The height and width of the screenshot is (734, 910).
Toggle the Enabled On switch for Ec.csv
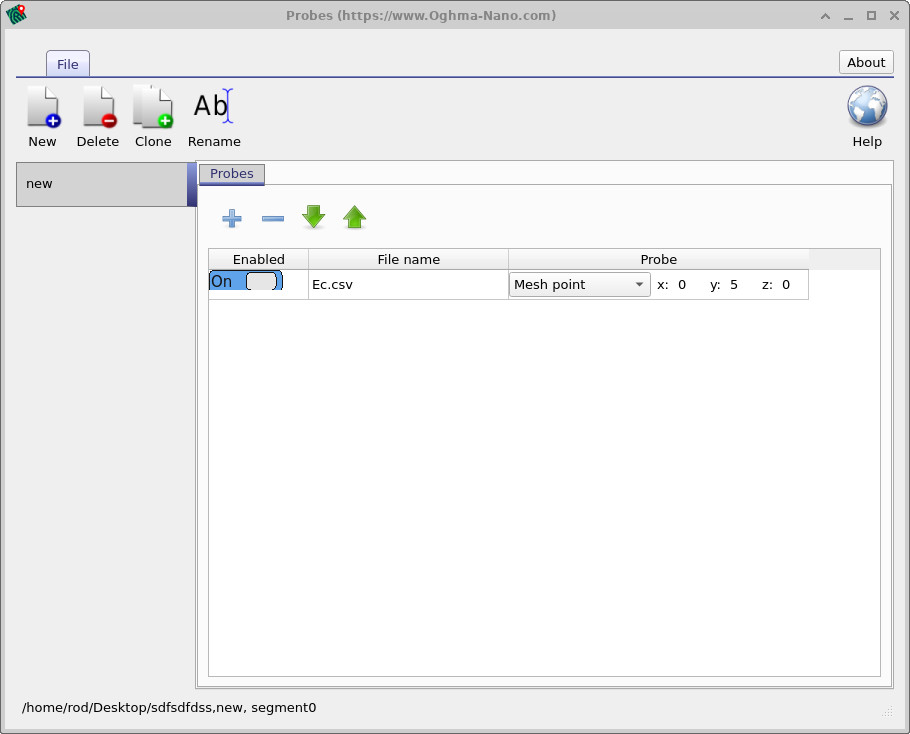click(246, 281)
